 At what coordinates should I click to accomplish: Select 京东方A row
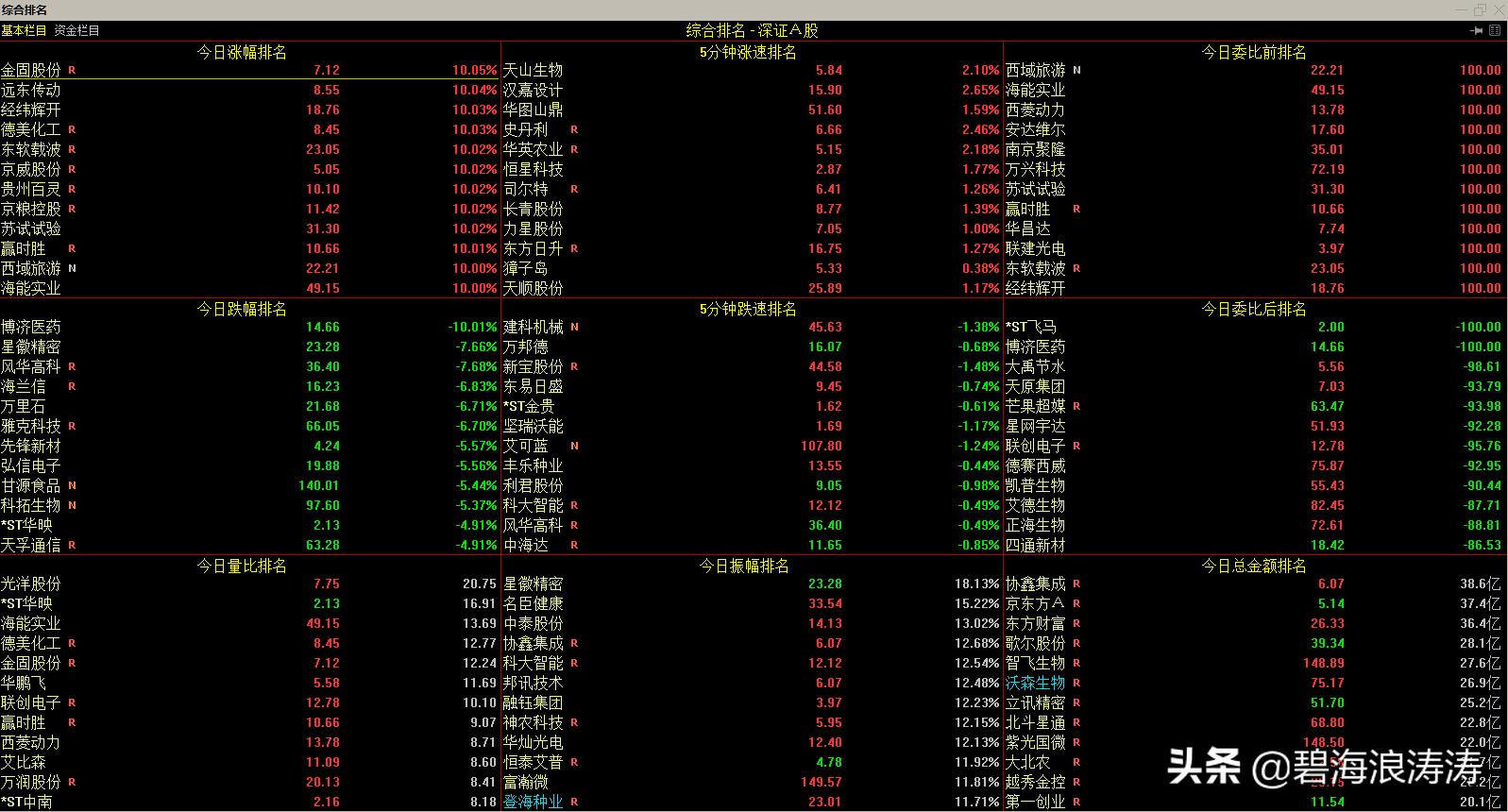click(x=1254, y=603)
